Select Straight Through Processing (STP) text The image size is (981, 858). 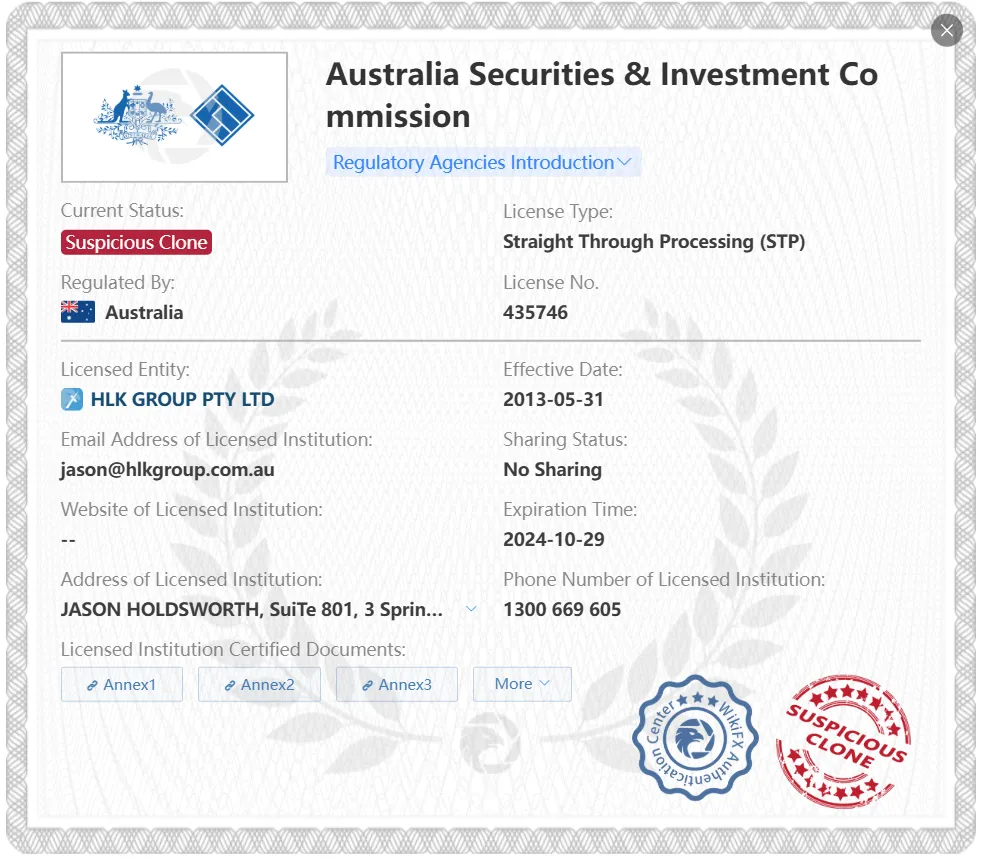tap(654, 242)
